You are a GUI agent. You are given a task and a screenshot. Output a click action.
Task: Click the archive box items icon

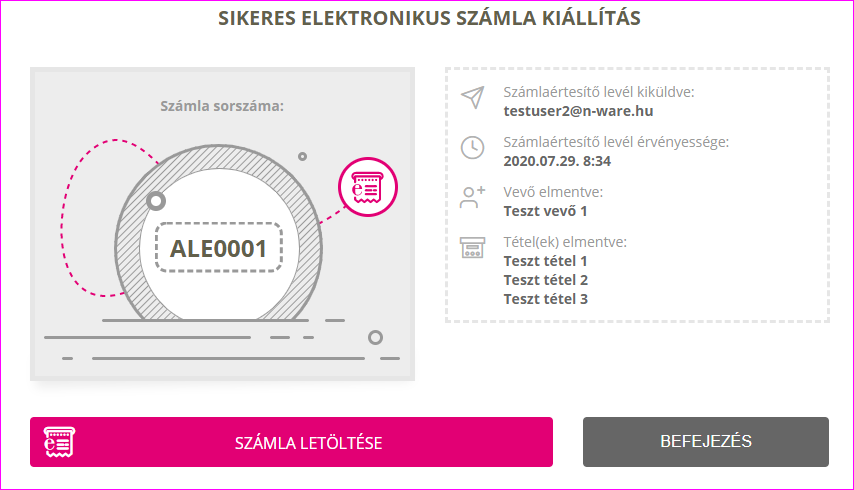coord(472,247)
